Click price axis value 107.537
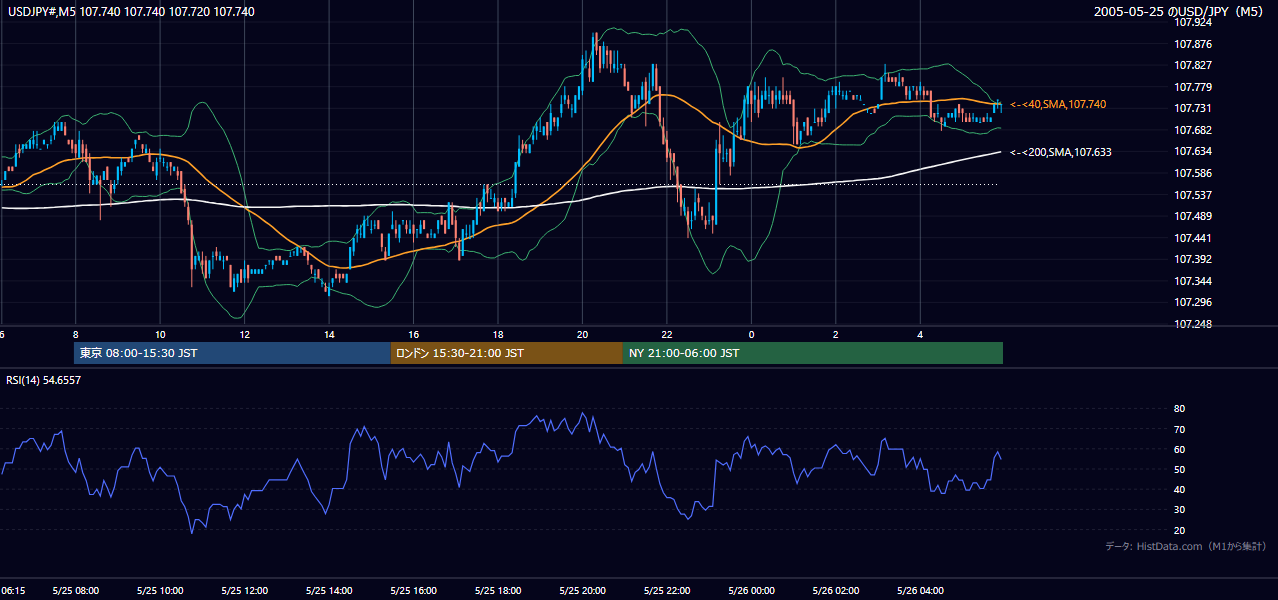Image resolution: width=1278 pixels, height=600 pixels. coord(1194,195)
